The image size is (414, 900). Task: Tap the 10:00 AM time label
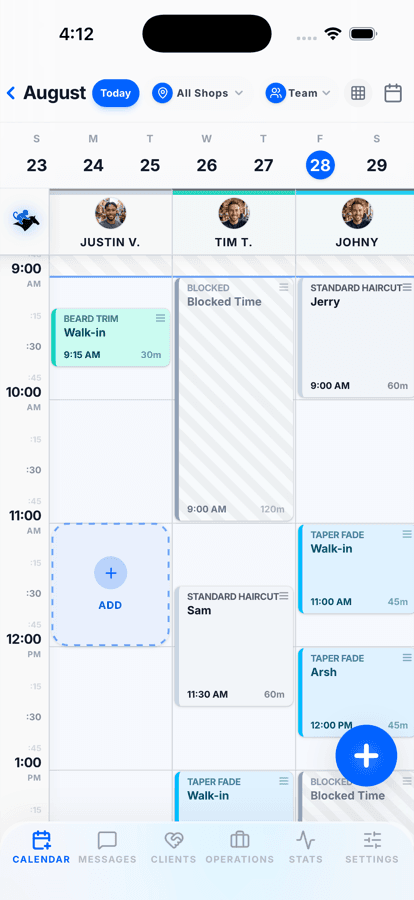pos(25,398)
